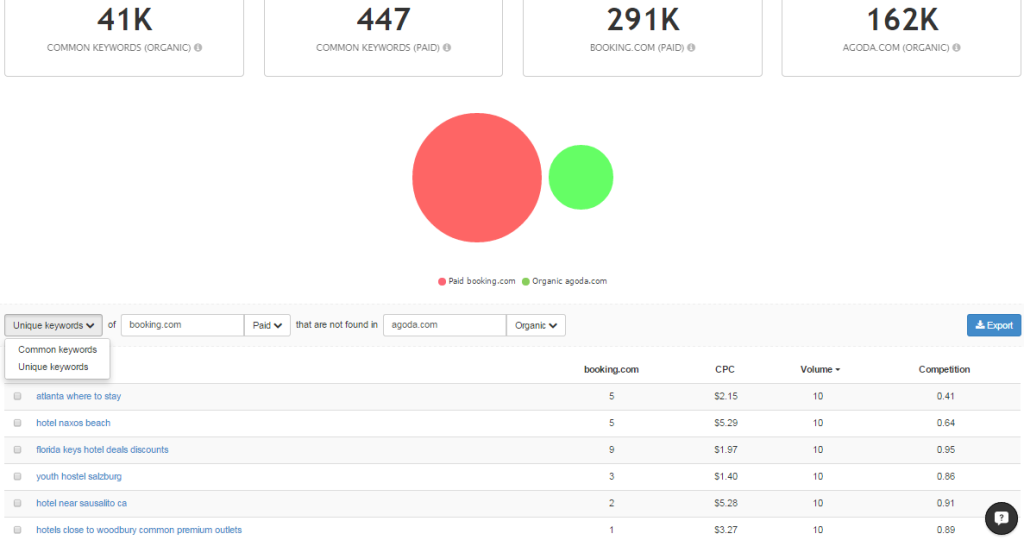This screenshot has width=1024, height=540.
Task: Click the $3.27 CPC cell
Action: point(726,530)
